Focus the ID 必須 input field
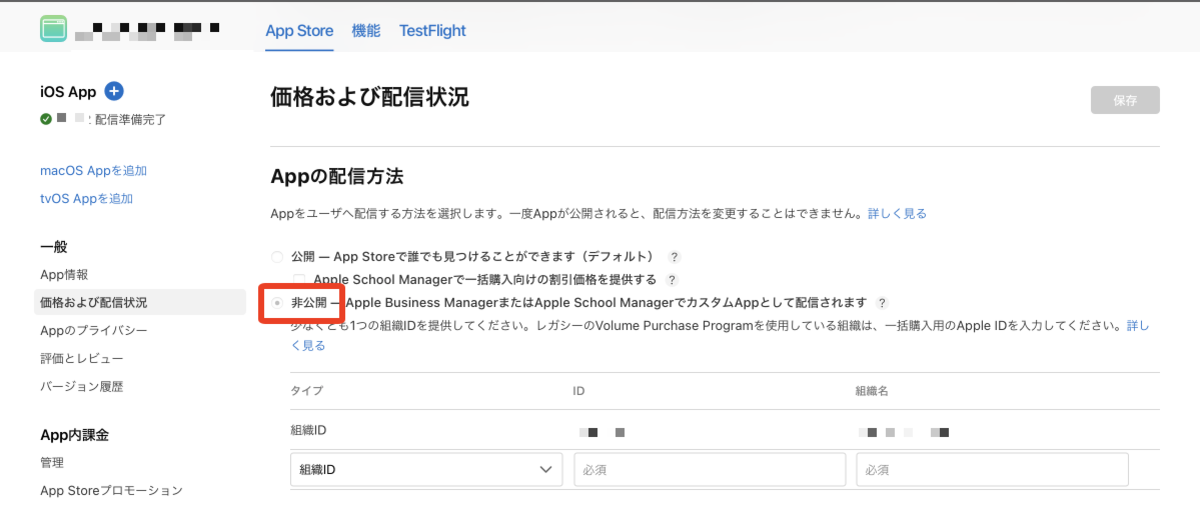The image size is (1200, 521). click(710, 469)
